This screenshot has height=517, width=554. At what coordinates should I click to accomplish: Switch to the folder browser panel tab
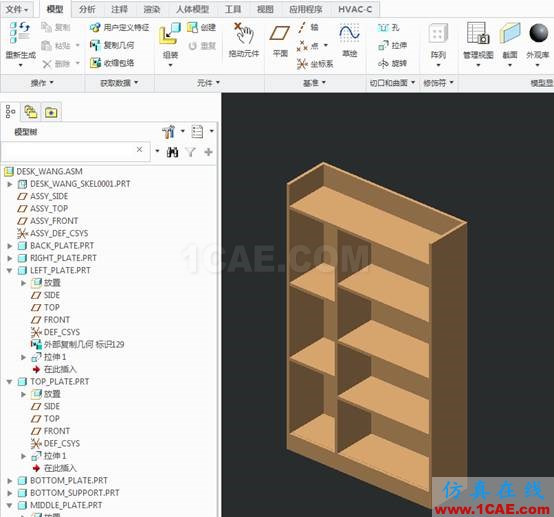pyautogui.click(x=51, y=112)
